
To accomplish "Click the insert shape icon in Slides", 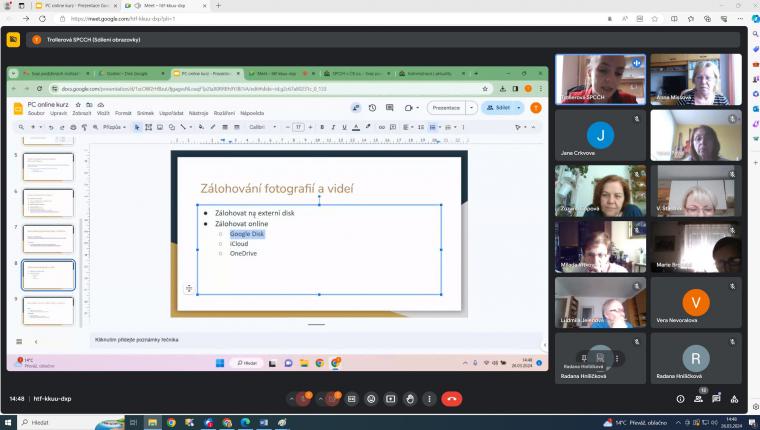I will point(172,127).
